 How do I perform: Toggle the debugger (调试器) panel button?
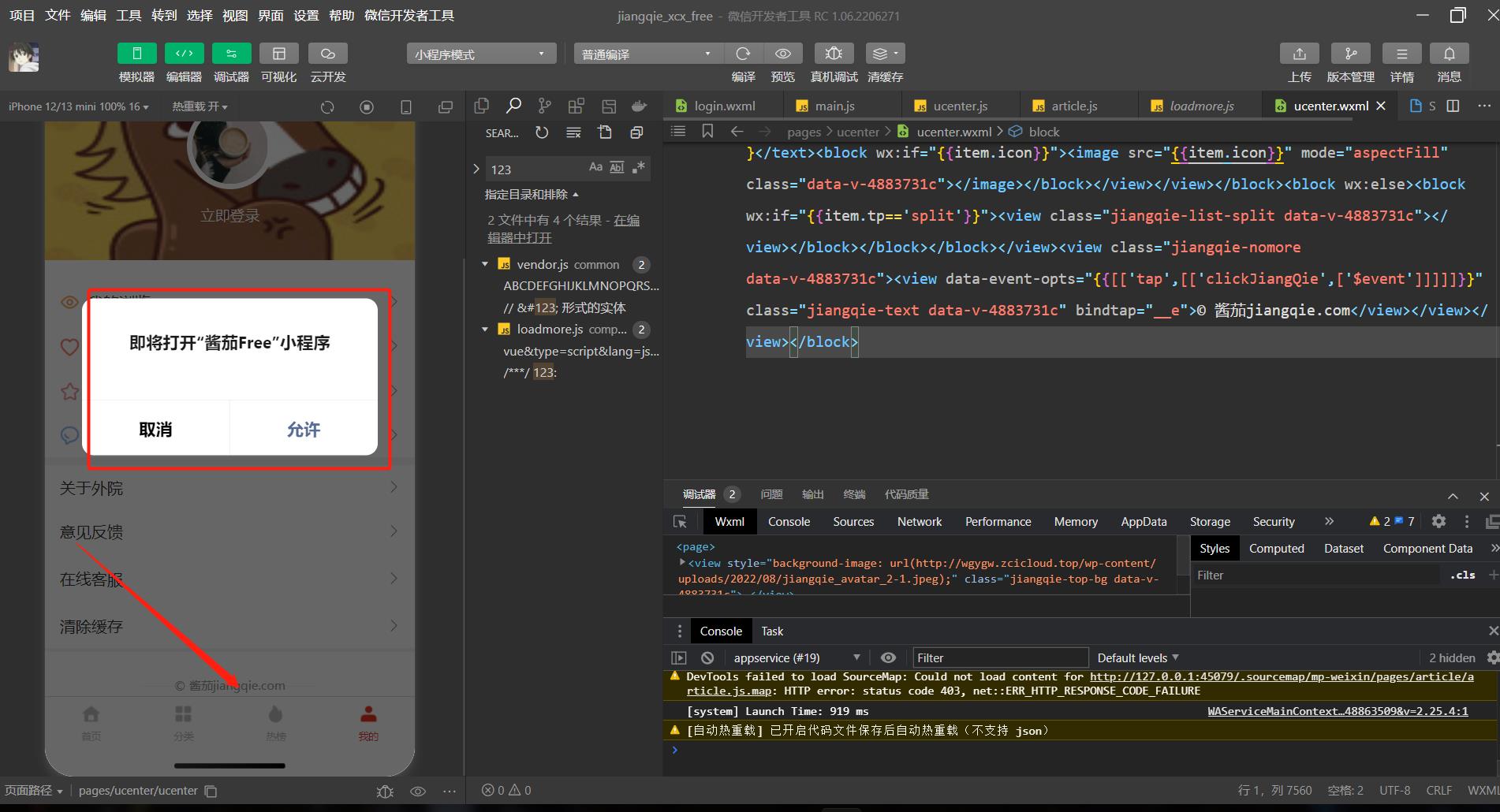click(231, 54)
